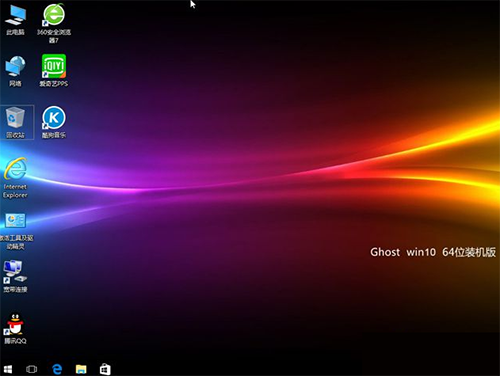Launch Microsoft Edge from the taskbar
This screenshot has height=376, width=500.
pos(57,369)
